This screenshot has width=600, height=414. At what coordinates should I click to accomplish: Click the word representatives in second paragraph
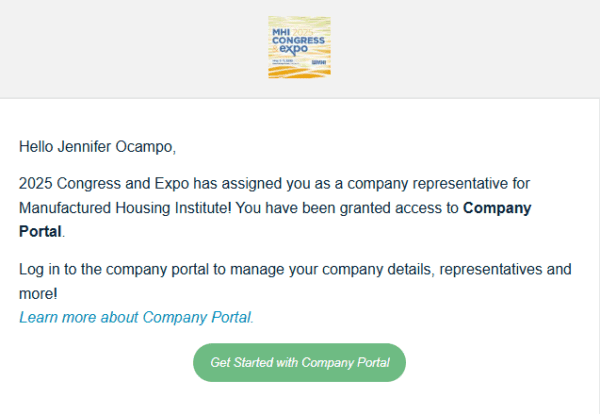[490, 269]
